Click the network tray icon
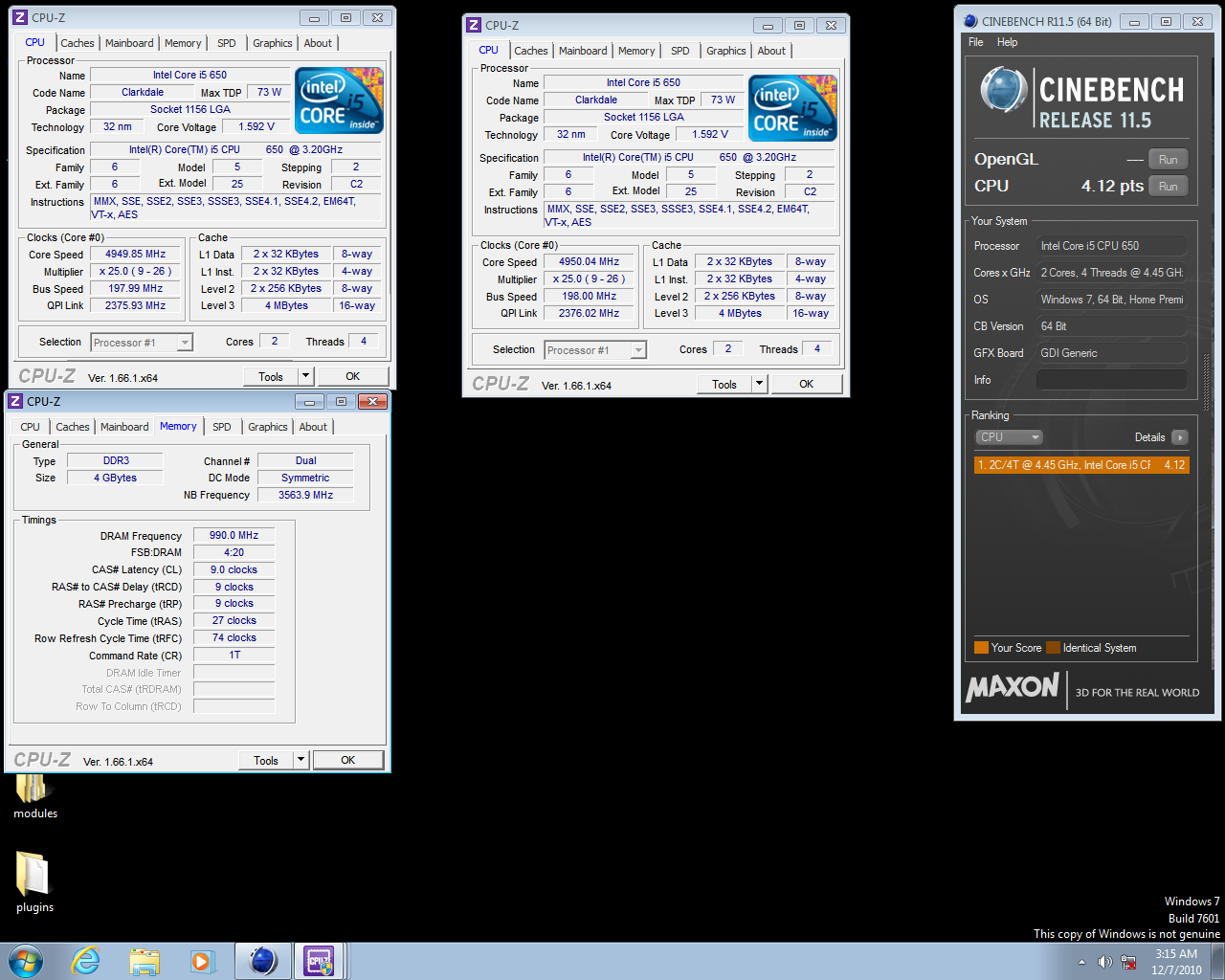1225x980 pixels. click(x=1128, y=962)
